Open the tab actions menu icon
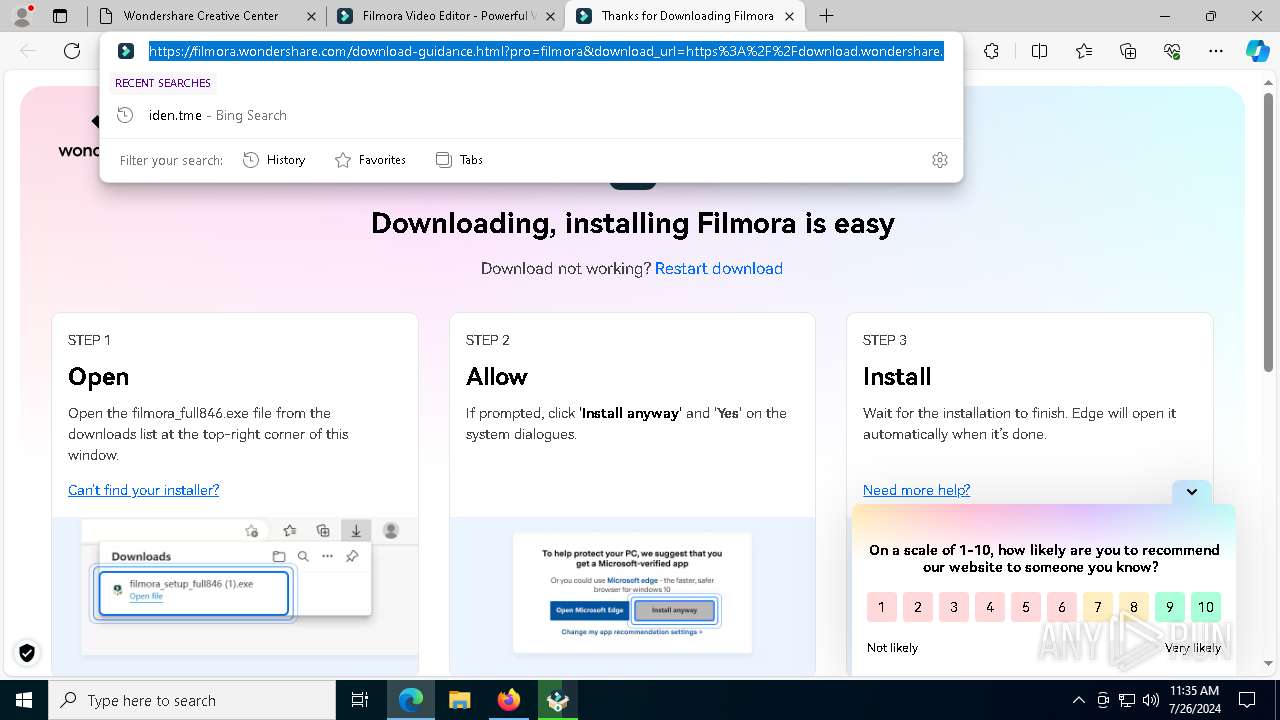The height and width of the screenshot is (720, 1280). tap(60, 16)
